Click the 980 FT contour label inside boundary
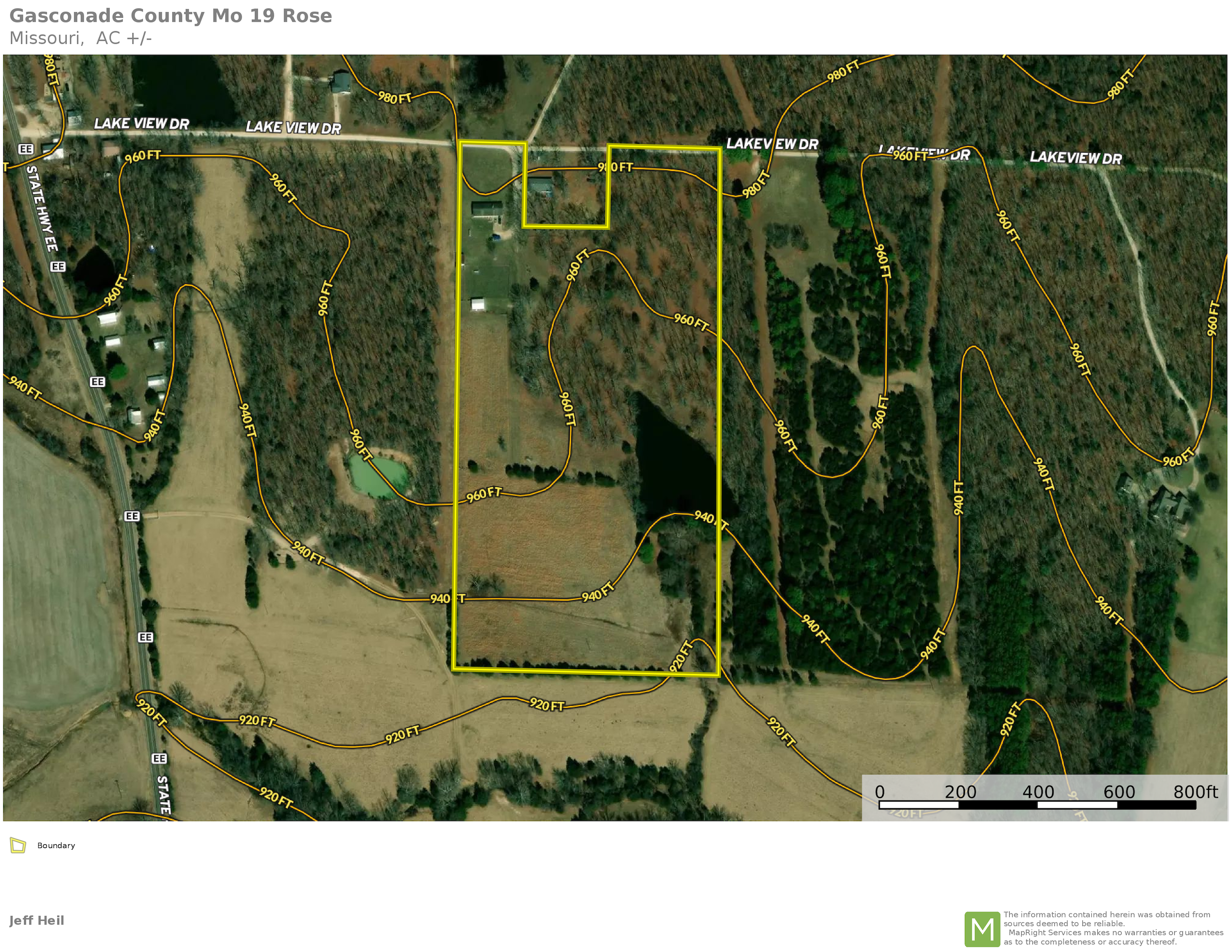The width and height of the screenshot is (1232, 952). [615, 167]
